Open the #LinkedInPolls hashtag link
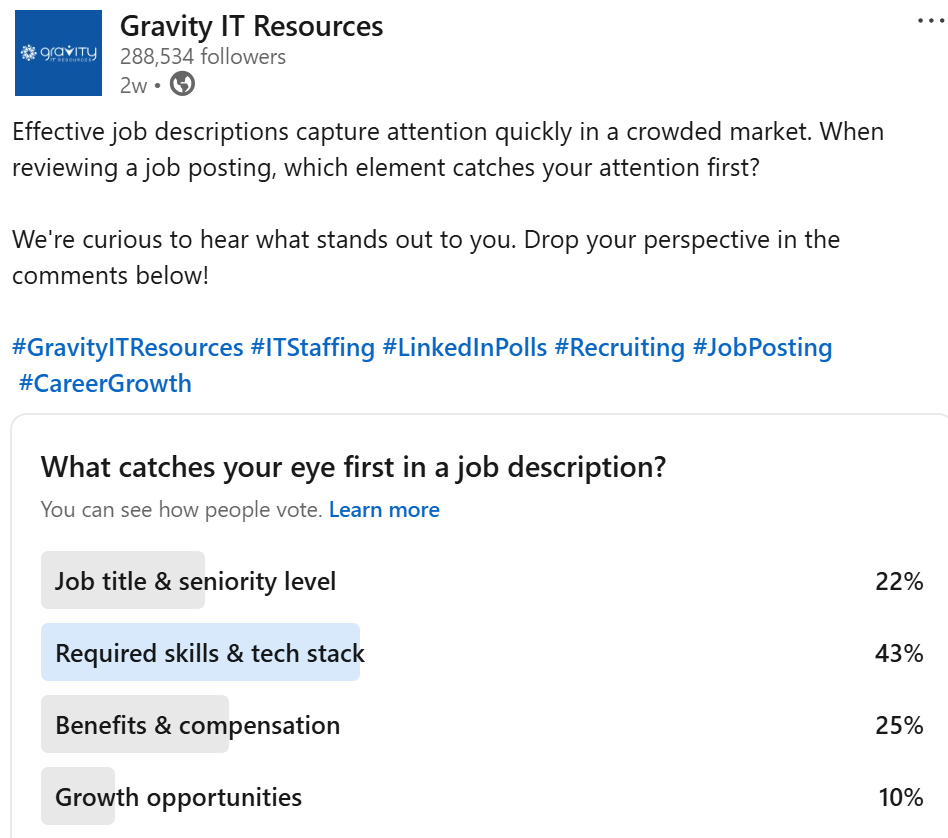The height and width of the screenshot is (838, 948). coord(465,348)
